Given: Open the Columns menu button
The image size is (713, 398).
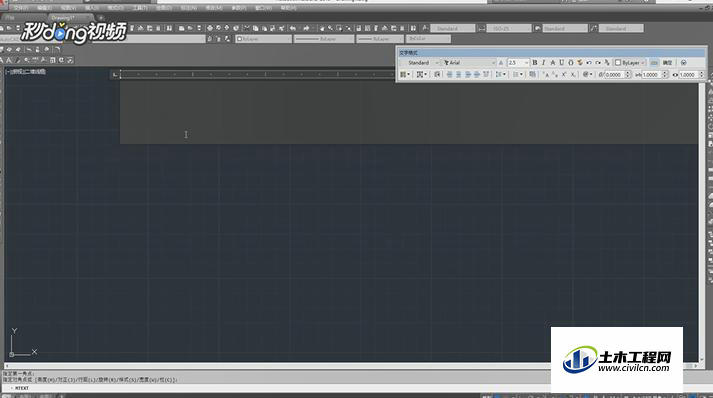Looking at the screenshot, I should [405, 75].
